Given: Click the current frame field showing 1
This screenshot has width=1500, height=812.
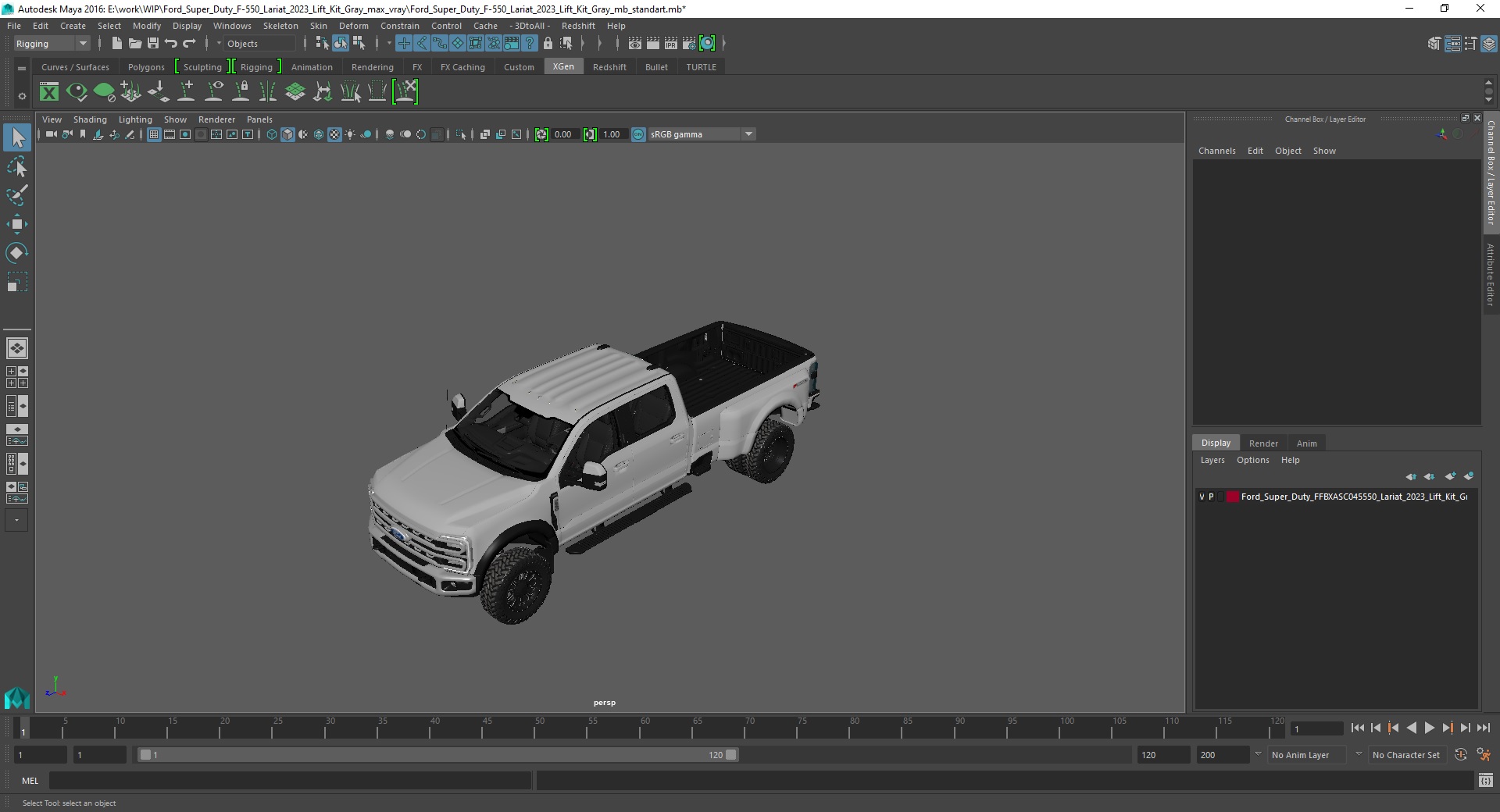Looking at the screenshot, I should pos(1318,728).
